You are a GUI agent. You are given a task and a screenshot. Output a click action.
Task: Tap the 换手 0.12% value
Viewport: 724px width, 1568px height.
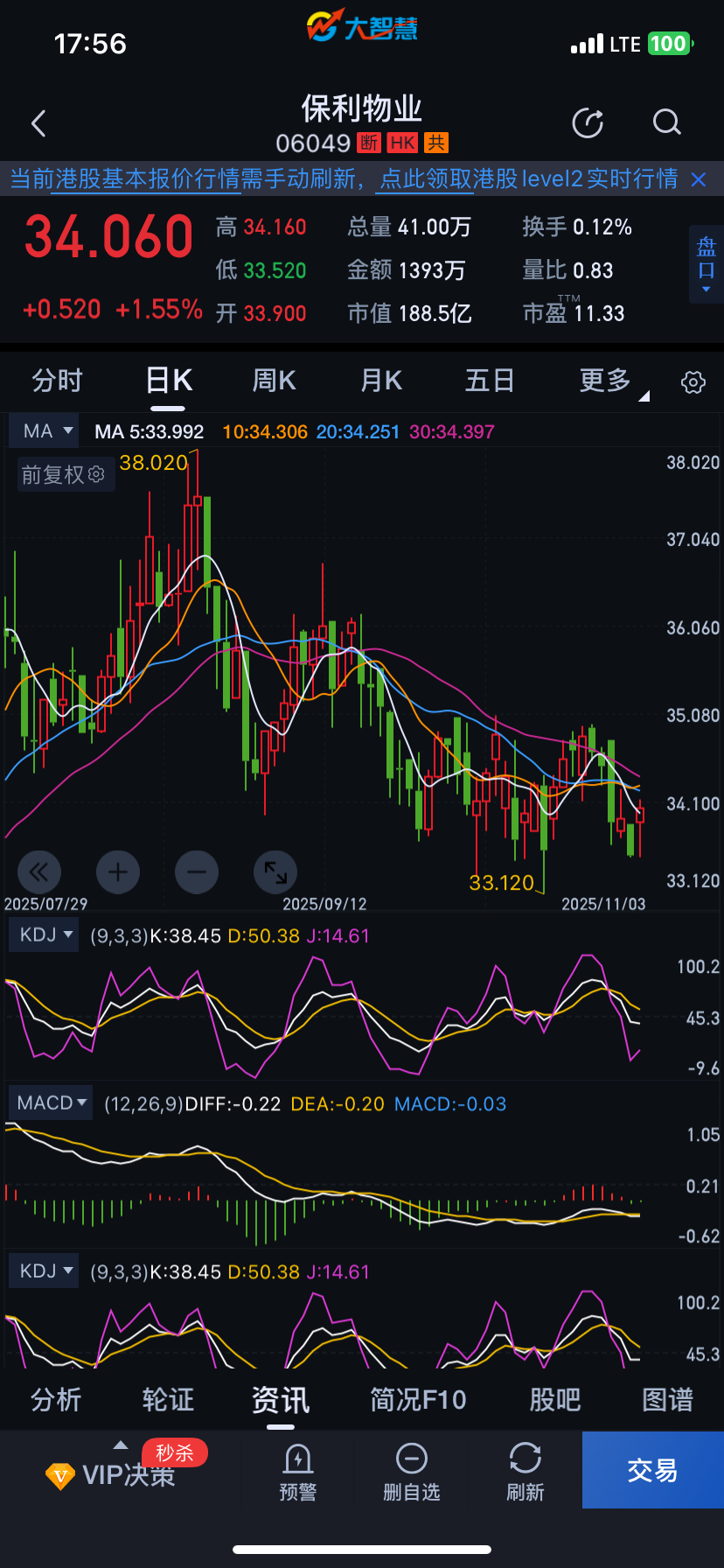click(x=577, y=227)
